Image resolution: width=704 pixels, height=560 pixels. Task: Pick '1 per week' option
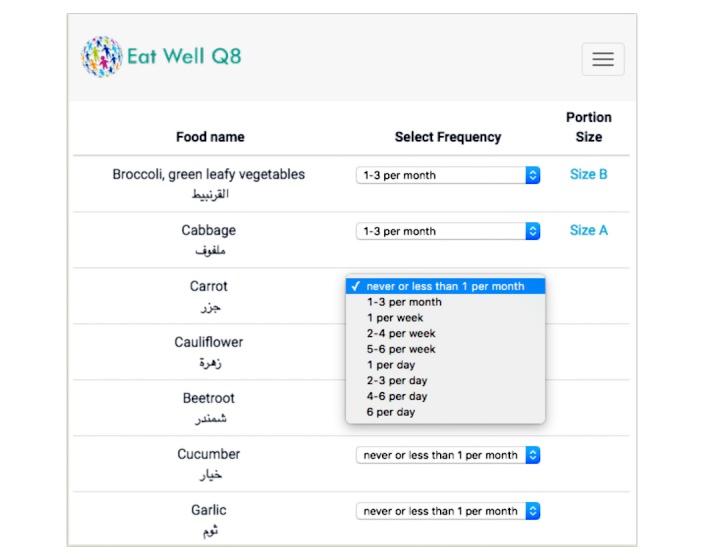(395, 318)
